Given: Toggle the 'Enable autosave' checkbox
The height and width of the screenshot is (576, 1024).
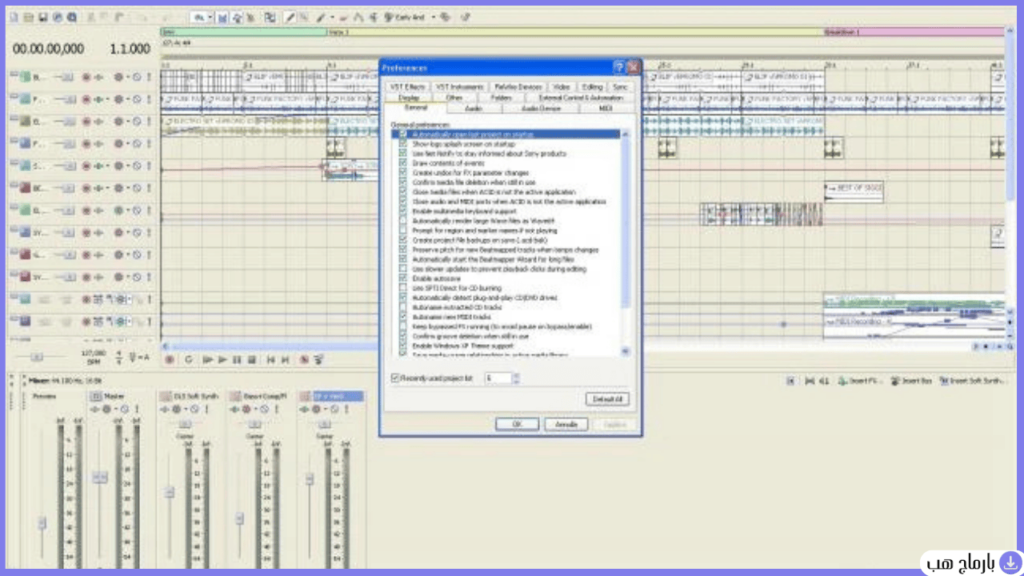Looking at the screenshot, I should [x=403, y=278].
